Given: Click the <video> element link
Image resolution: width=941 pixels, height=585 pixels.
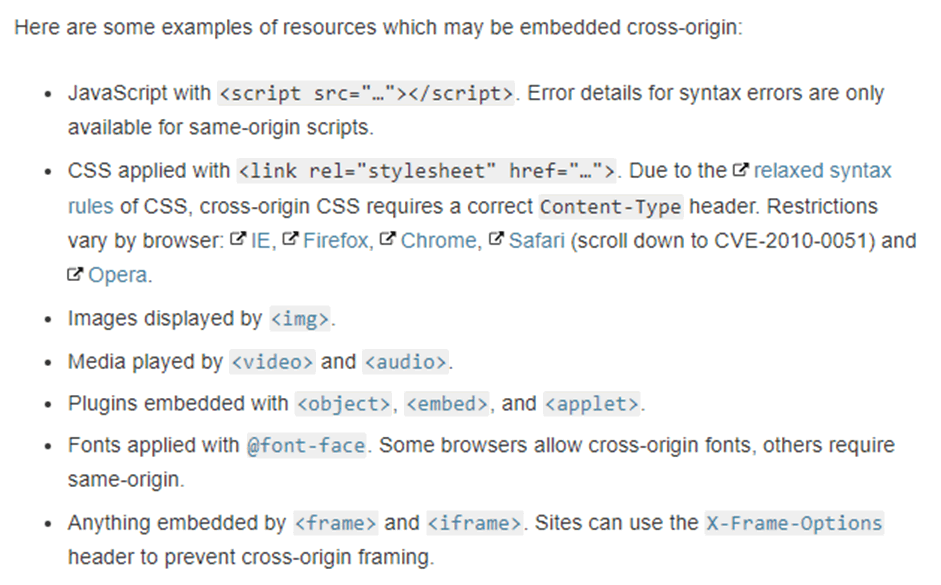Looking at the screenshot, I should click(272, 362).
